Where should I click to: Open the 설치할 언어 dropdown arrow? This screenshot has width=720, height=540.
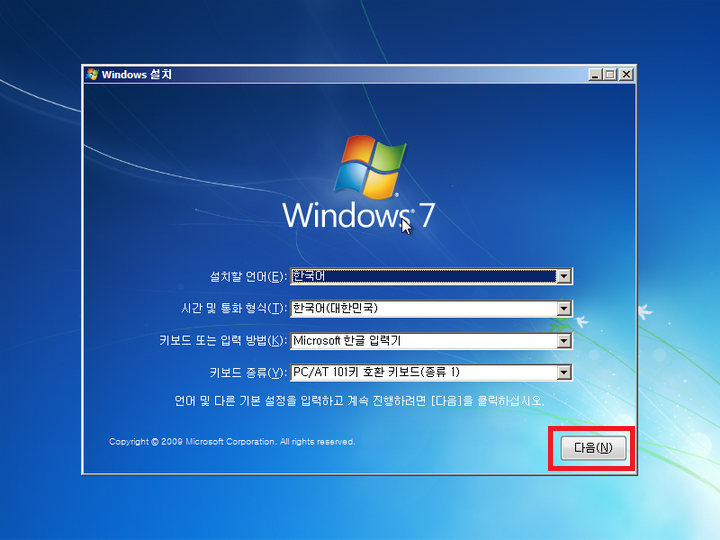(x=564, y=276)
